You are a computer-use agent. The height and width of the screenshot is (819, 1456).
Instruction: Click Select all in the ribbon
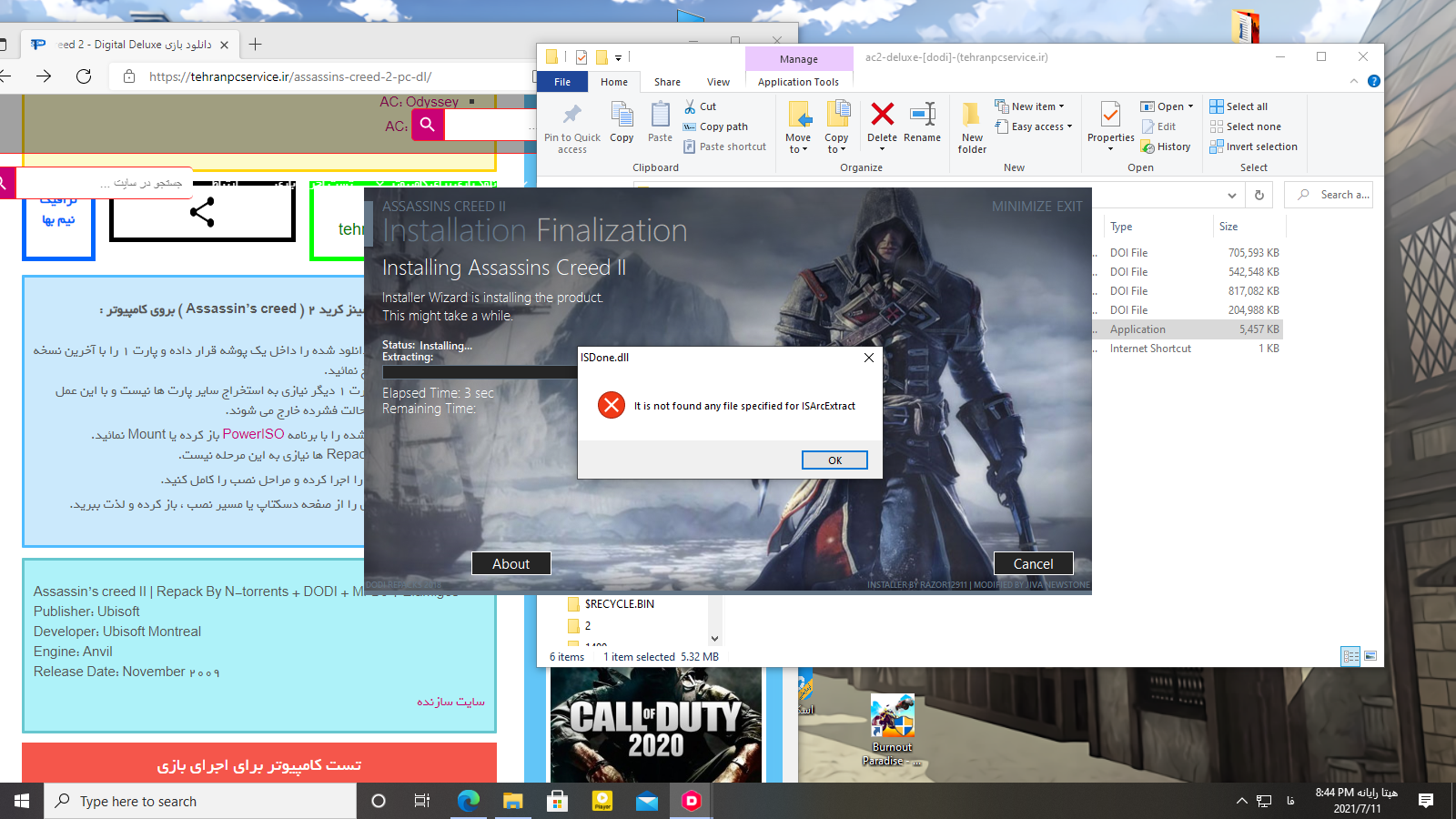1246,106
